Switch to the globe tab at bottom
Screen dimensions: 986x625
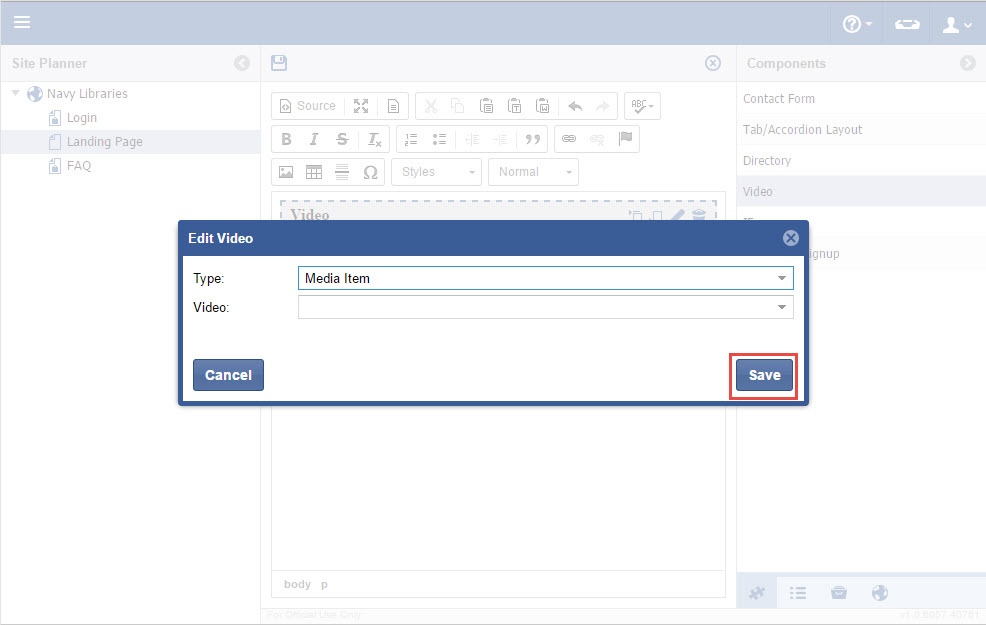click(x=880, y=593)
